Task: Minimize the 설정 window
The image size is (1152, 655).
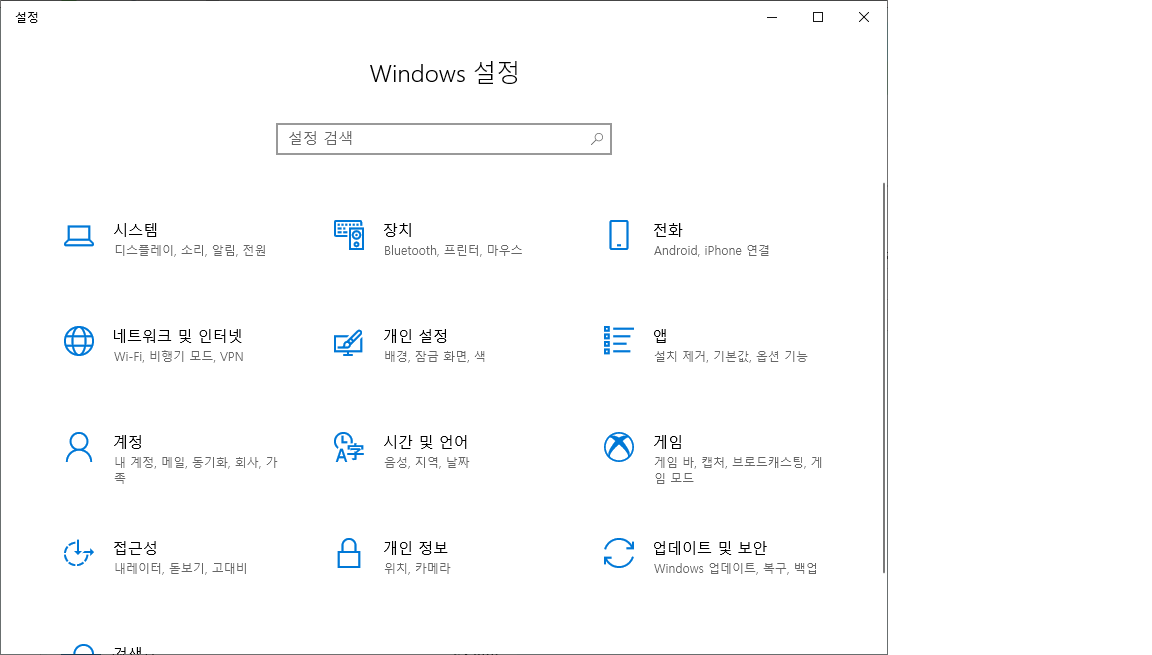Action: point(772,17)
